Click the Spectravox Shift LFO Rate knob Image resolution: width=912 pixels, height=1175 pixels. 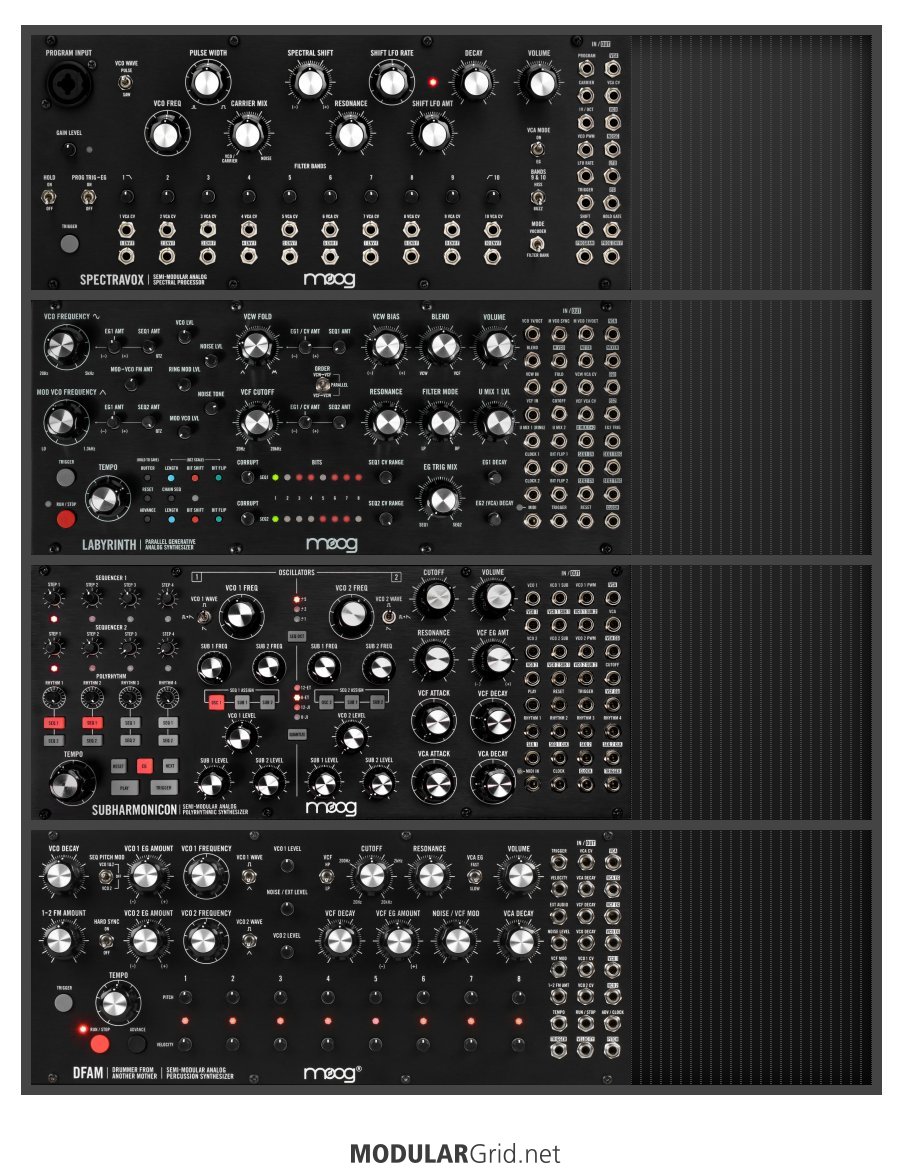pyautogui.click(x=392, y=82)
